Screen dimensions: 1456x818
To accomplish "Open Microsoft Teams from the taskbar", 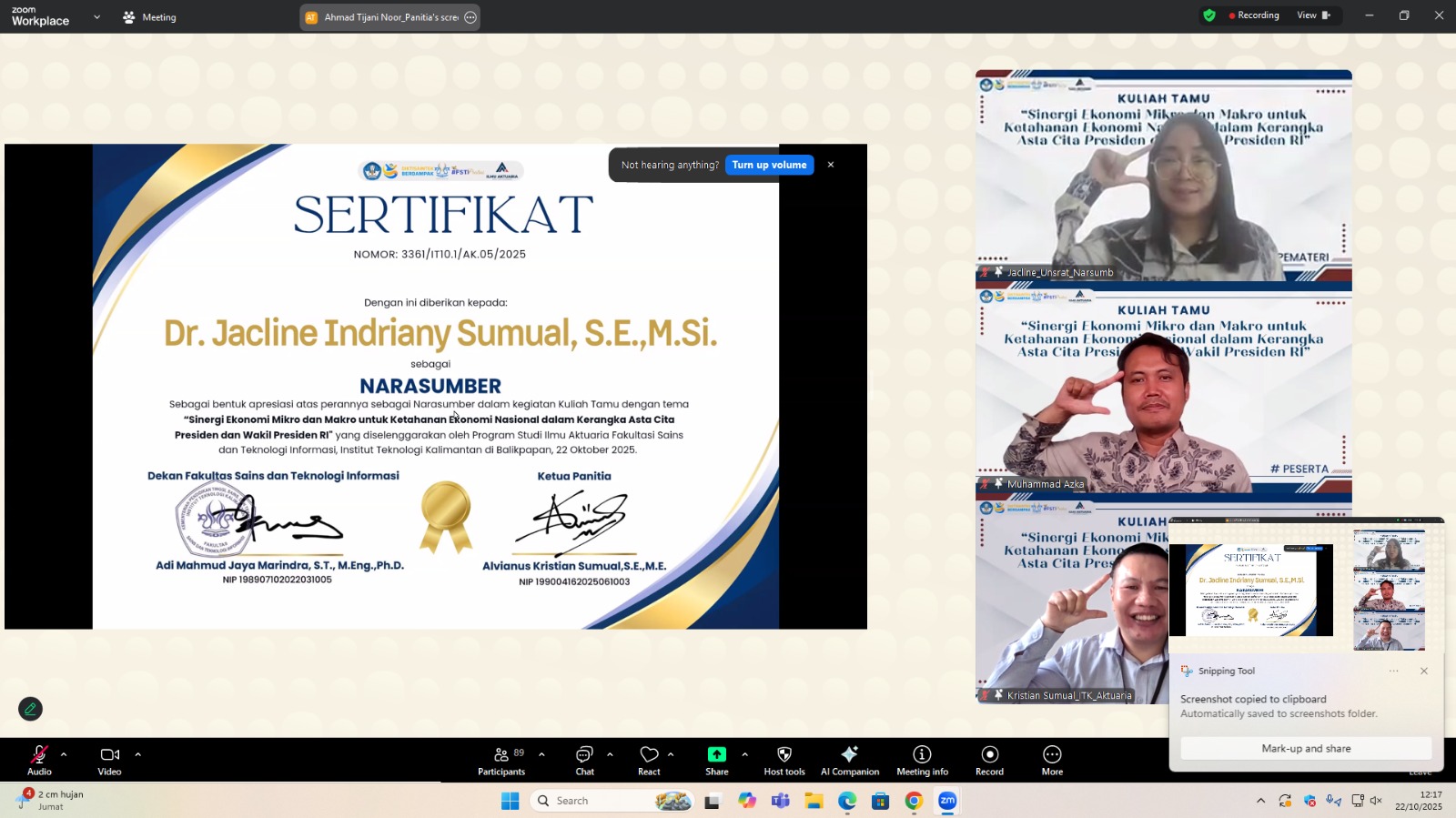I will tap(780, 801).
